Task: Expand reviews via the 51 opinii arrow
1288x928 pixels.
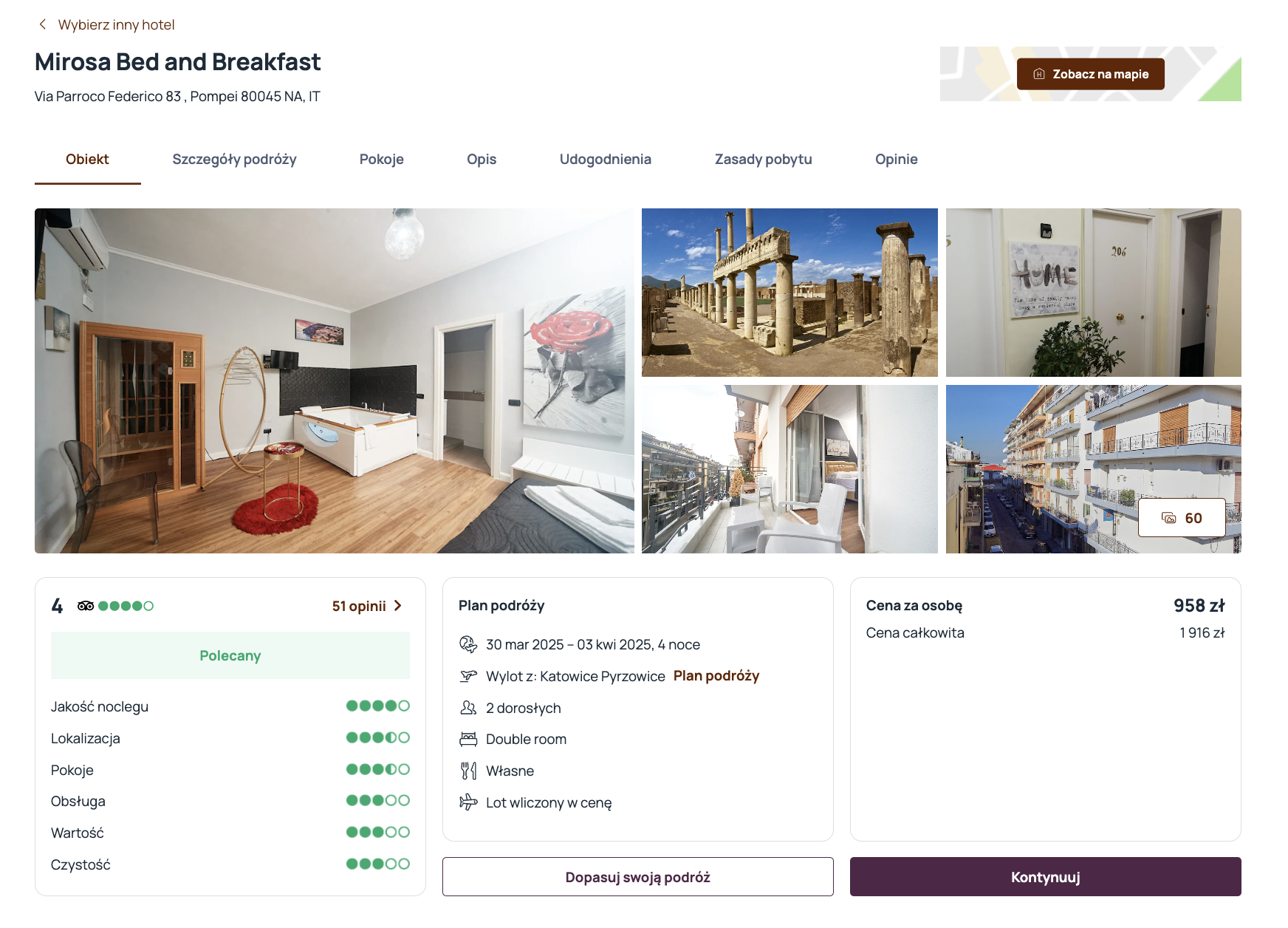Action: pos(398,606)
